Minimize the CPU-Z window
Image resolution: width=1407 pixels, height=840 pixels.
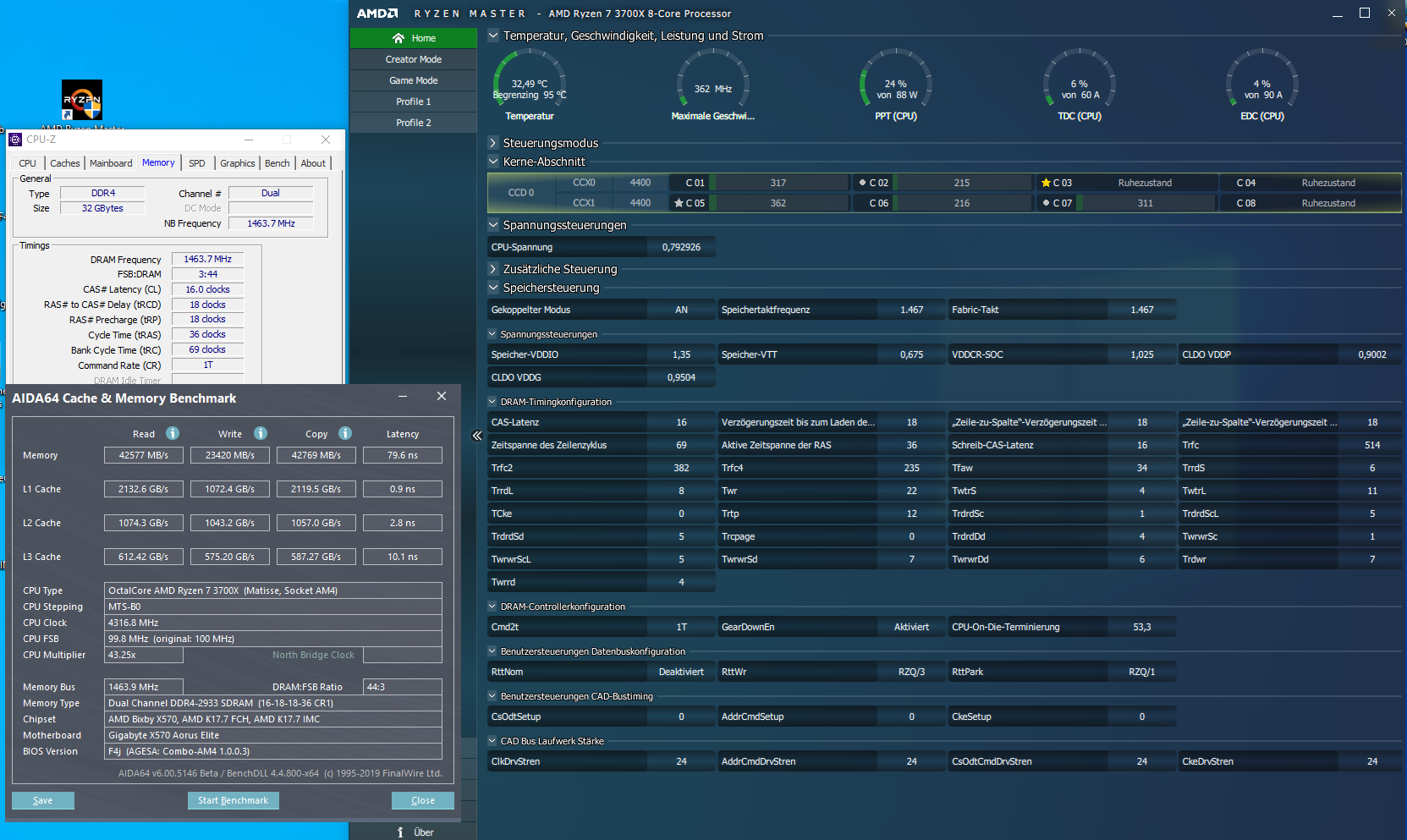pos(249,140)
